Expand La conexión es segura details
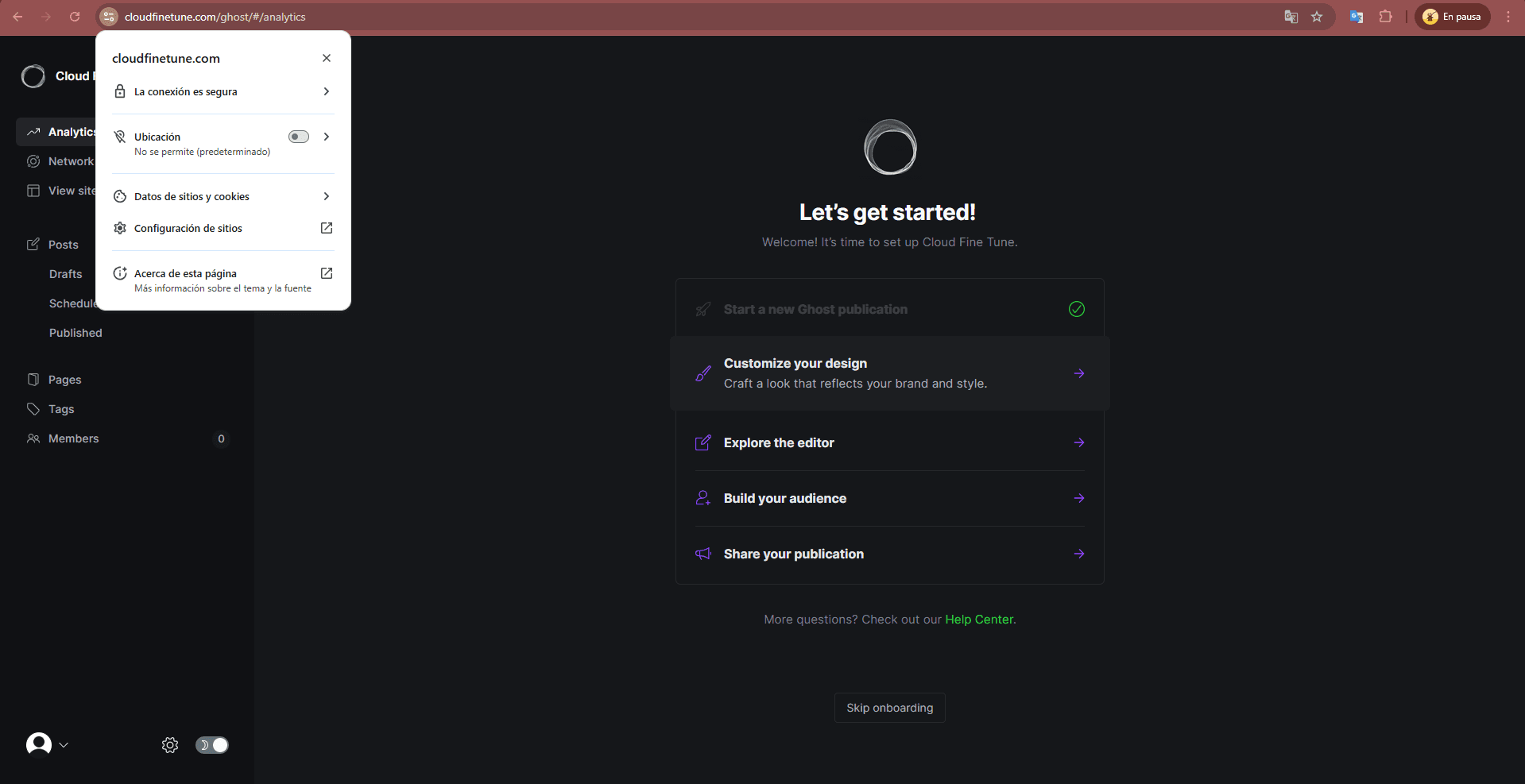The width and height of the screenshot is (1525, 784). tap(223, 91)
